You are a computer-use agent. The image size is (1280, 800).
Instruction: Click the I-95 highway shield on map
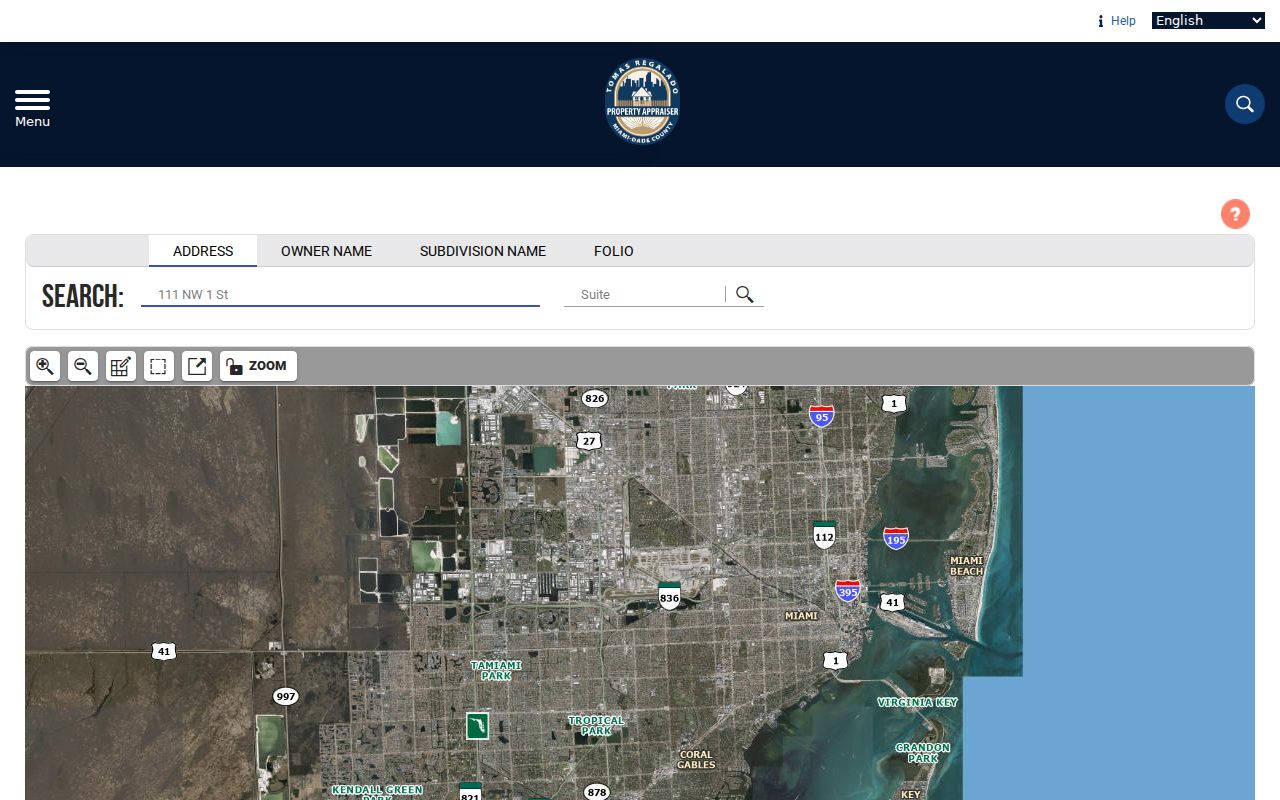(822, 416)
